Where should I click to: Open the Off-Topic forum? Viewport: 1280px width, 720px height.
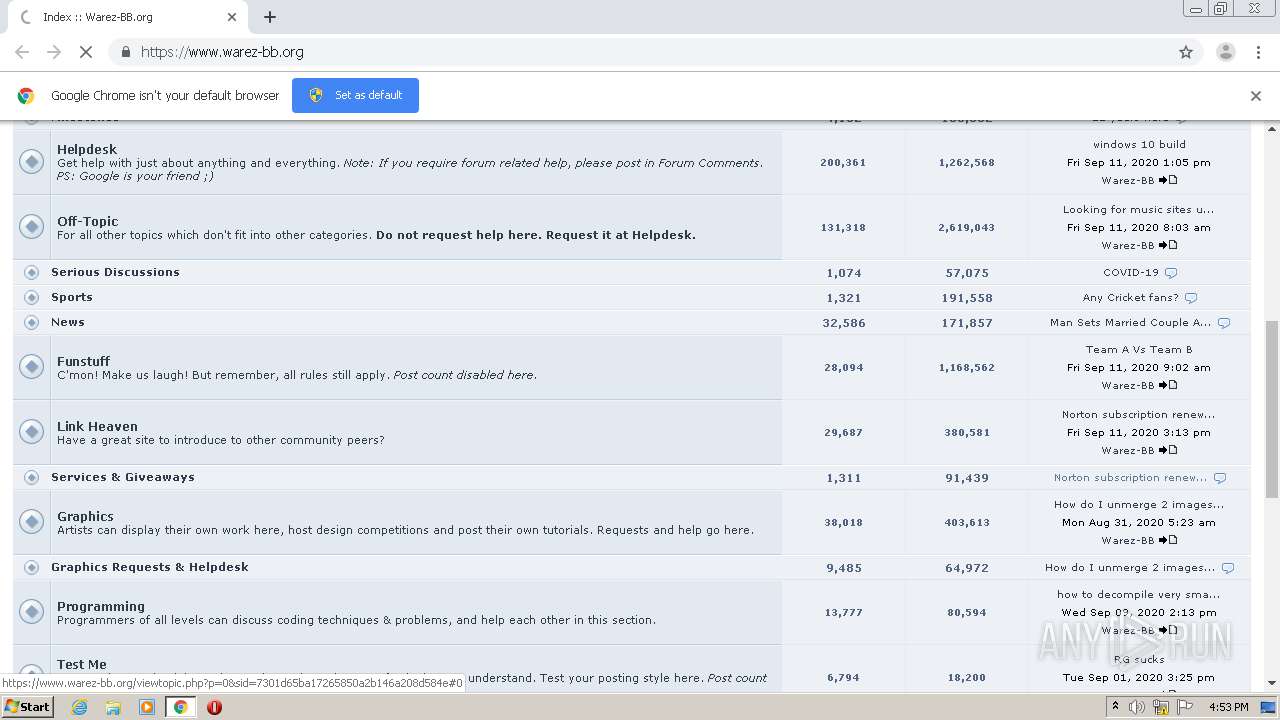pos(87,221)
